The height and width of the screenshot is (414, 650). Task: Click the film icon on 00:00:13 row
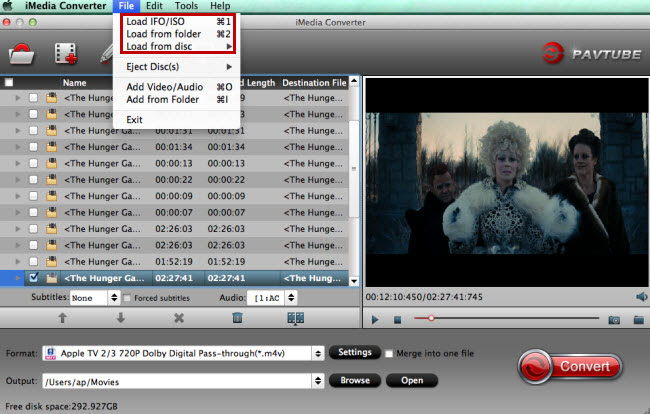pos(51,163)
